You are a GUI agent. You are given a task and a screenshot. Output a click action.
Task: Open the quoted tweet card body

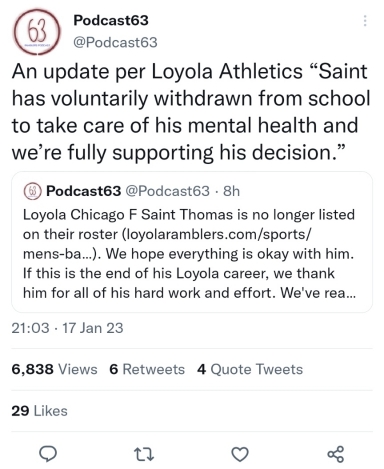click(x=192, y=242)
